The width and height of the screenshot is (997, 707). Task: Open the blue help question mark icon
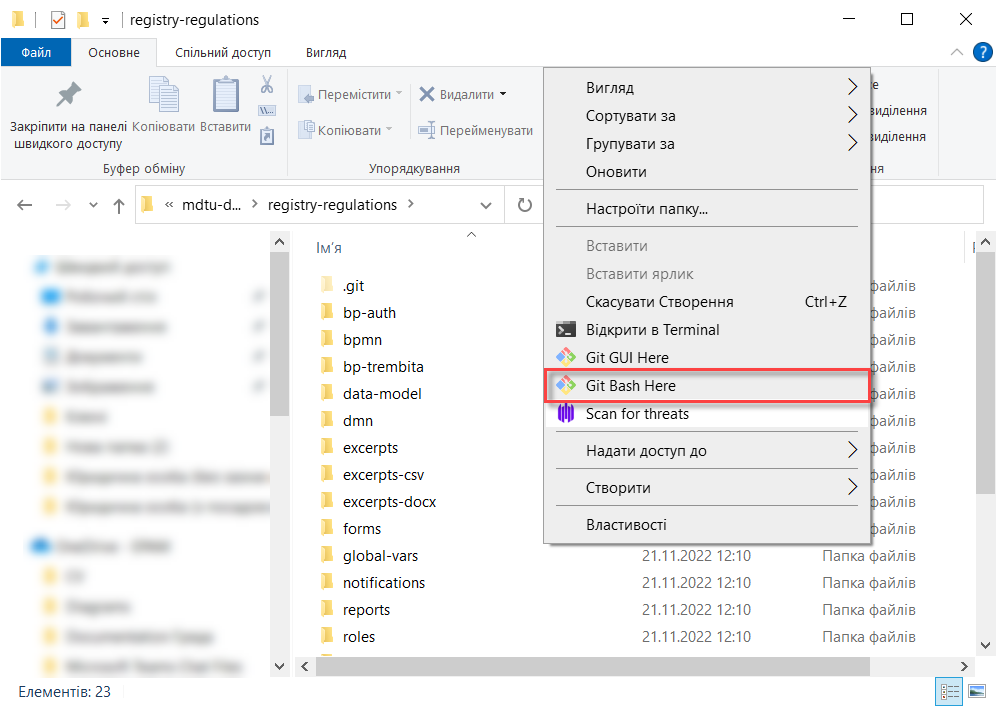click(x=982, y=52)
